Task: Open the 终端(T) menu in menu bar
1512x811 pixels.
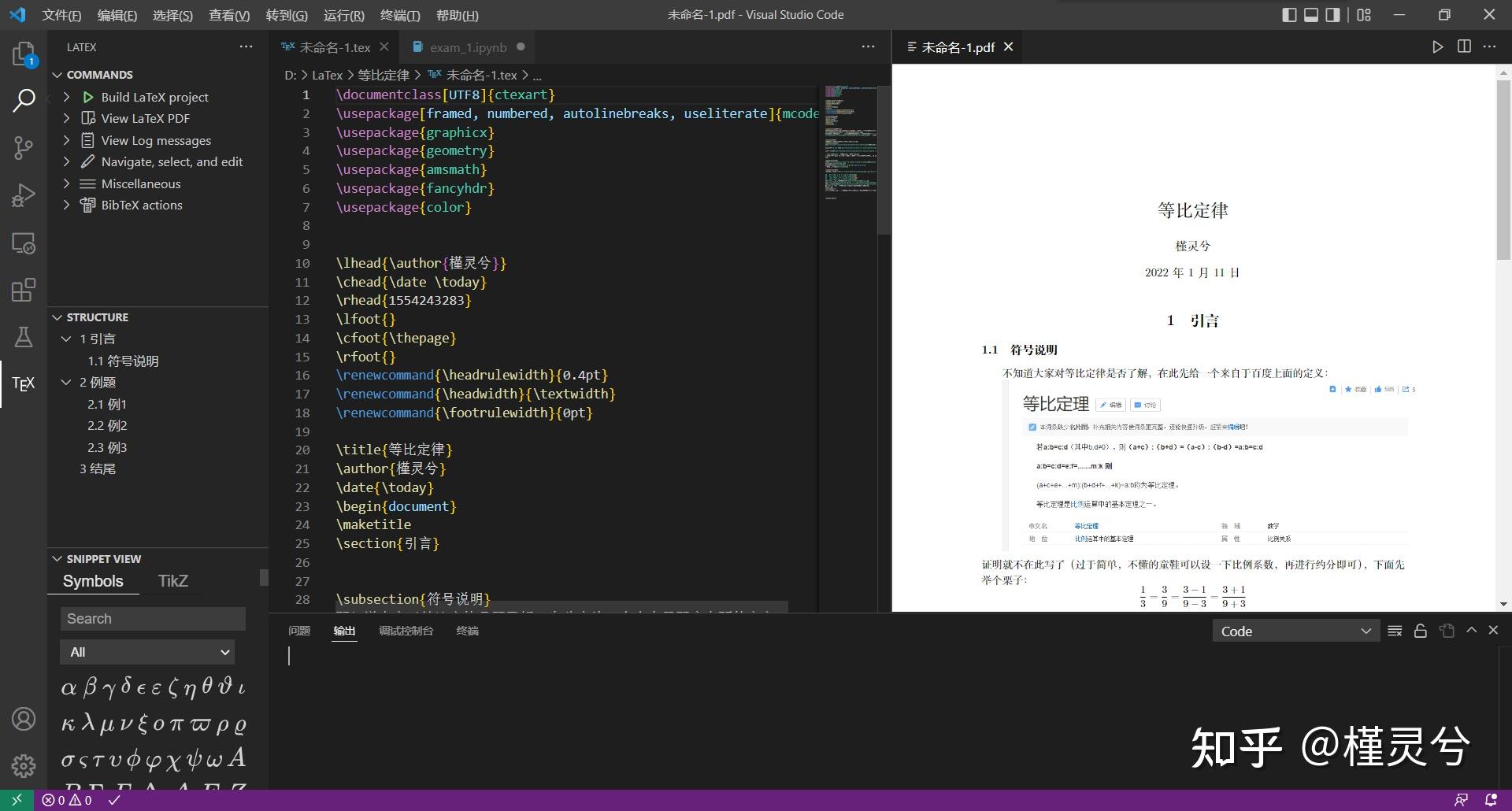Action: coord(400,15)
